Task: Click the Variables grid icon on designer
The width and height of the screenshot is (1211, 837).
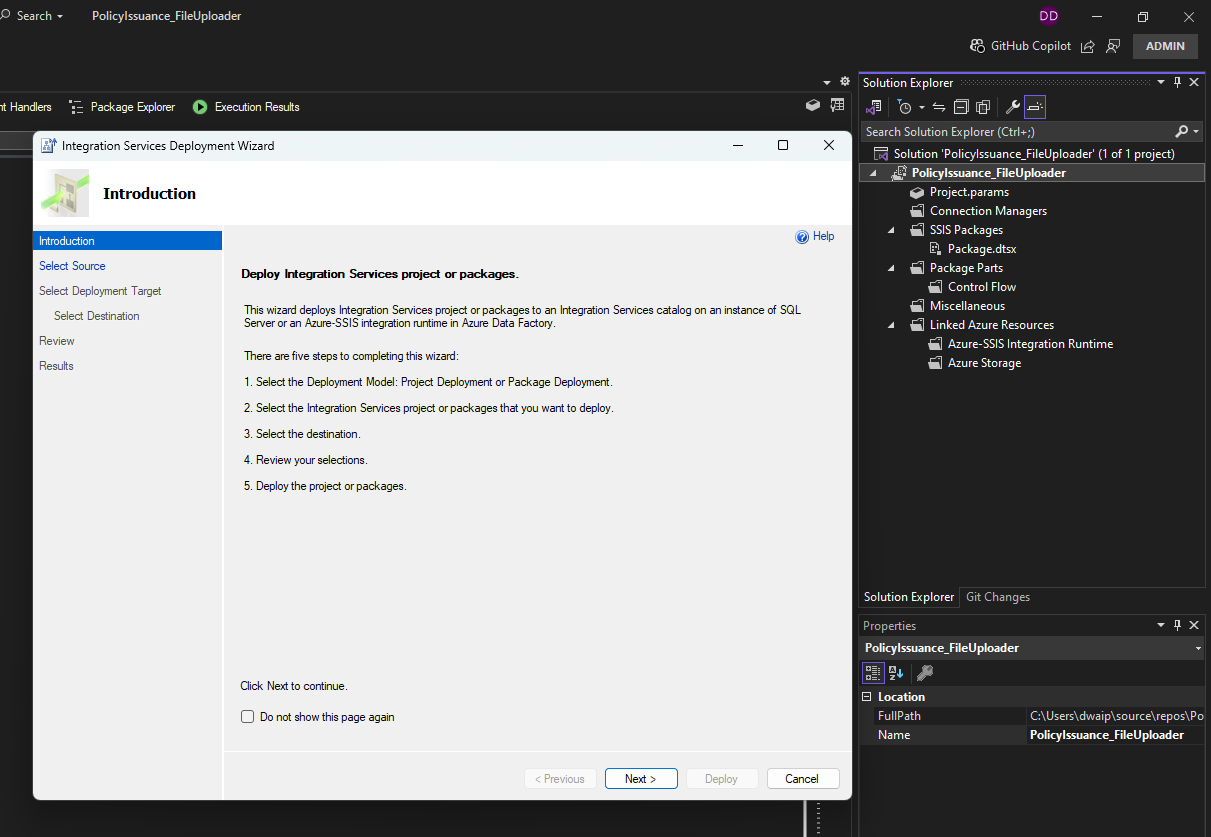Action: [837, 105]
